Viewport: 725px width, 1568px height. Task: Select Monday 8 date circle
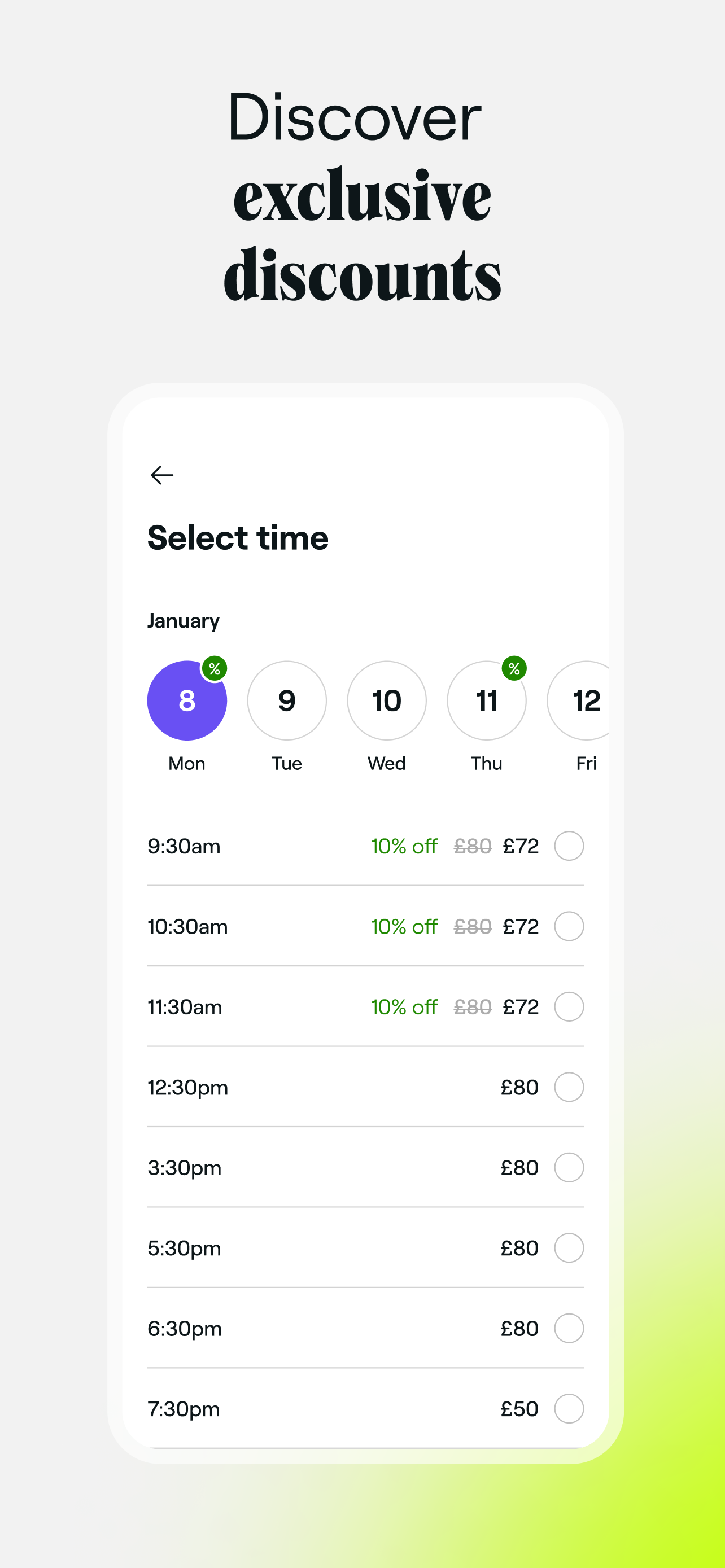point(186,700)
